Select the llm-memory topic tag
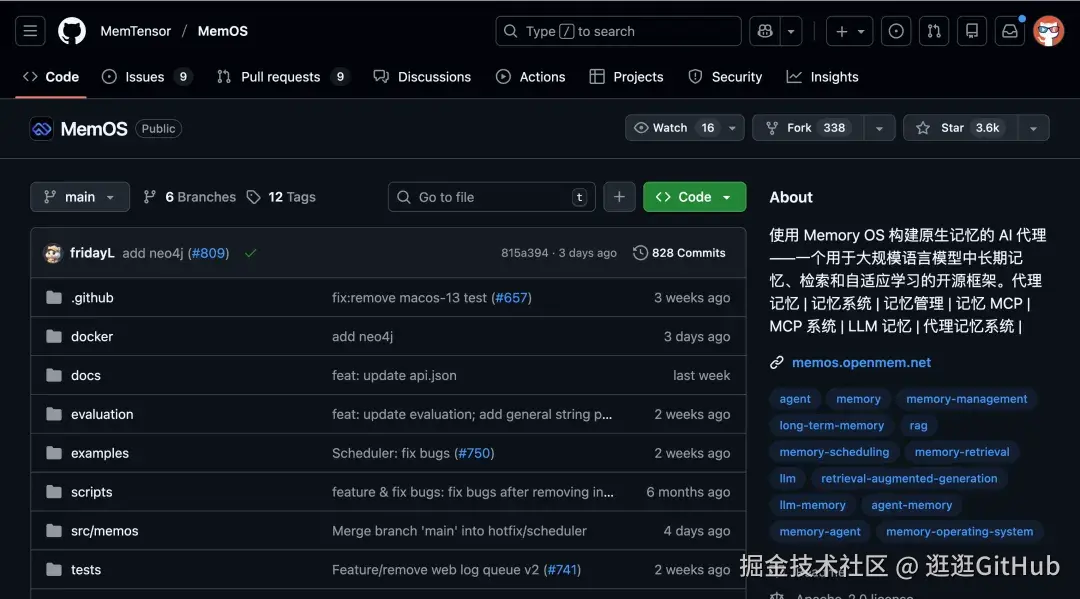Screen dimensions: 1080x599 (x=812, y=505)
